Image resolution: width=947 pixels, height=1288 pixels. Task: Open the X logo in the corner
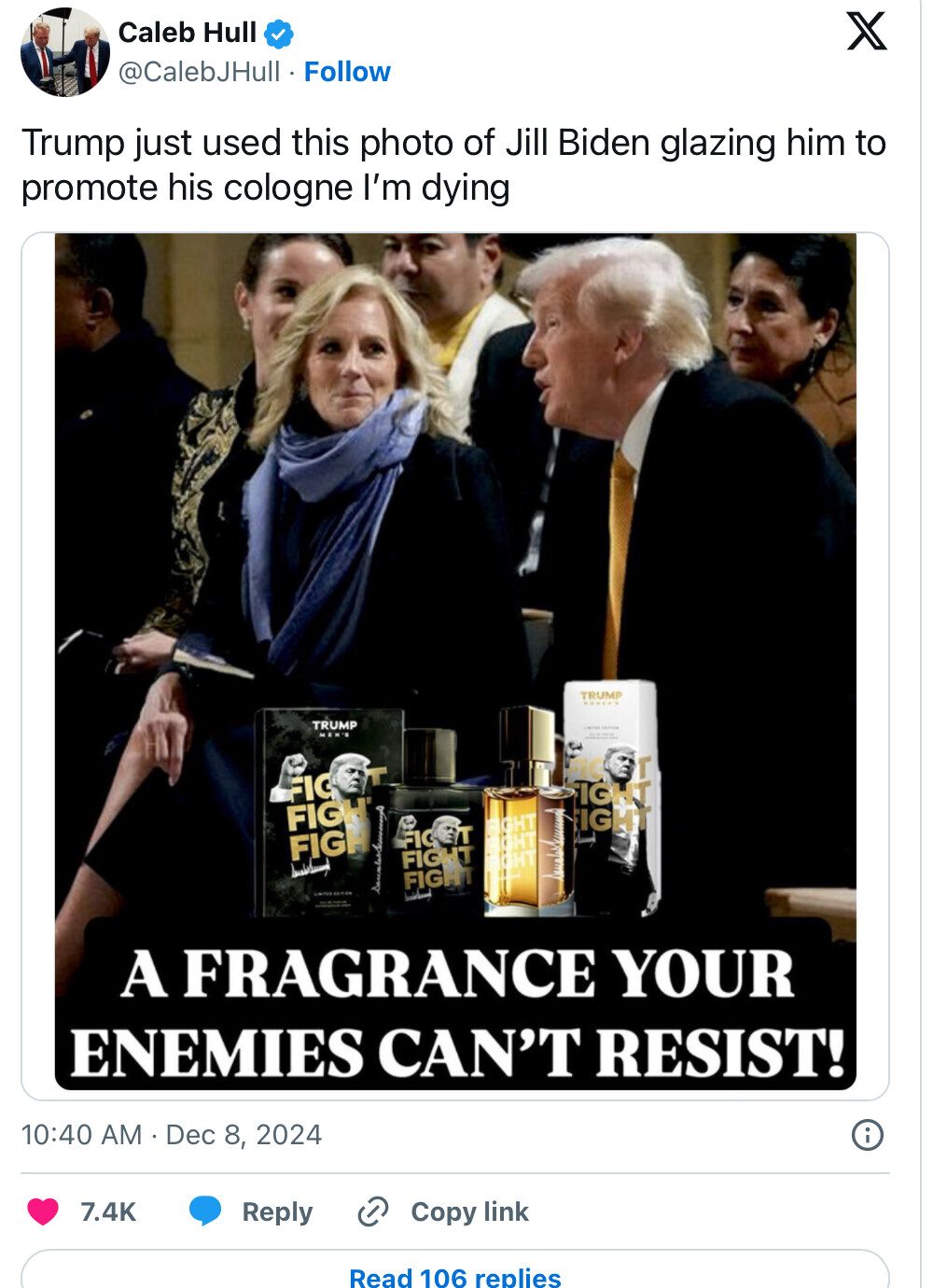pyautogui.click(x=867, y=31)
